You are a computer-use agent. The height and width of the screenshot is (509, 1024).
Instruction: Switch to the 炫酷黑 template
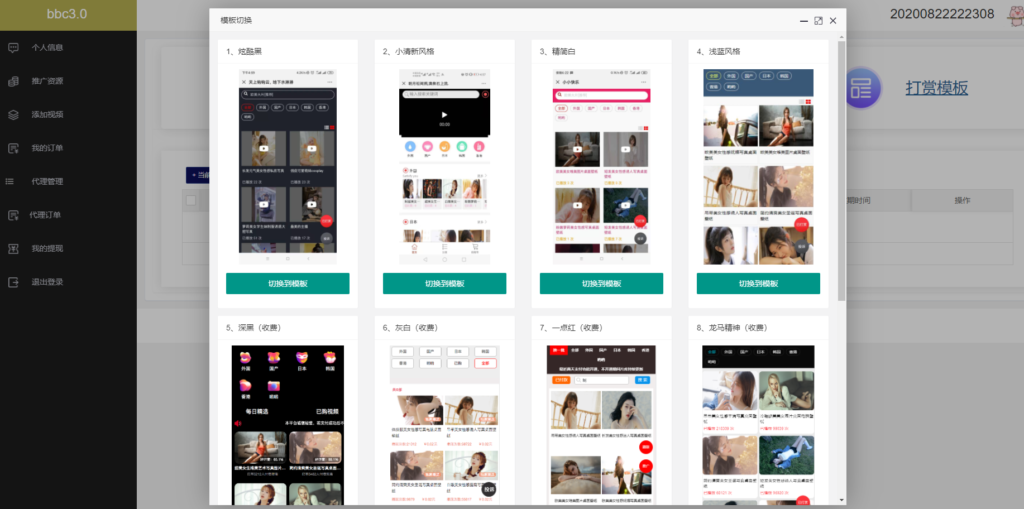288,283
